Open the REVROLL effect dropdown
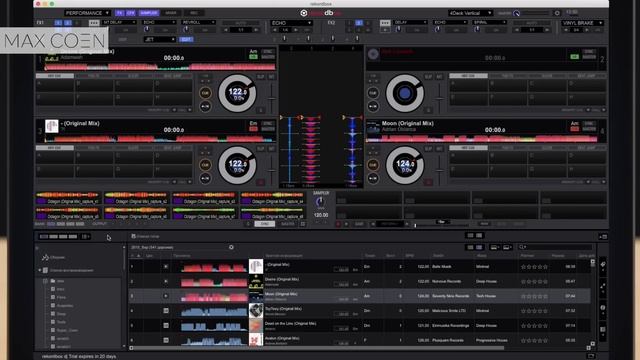Screen dimensions: 640x360 199,22
